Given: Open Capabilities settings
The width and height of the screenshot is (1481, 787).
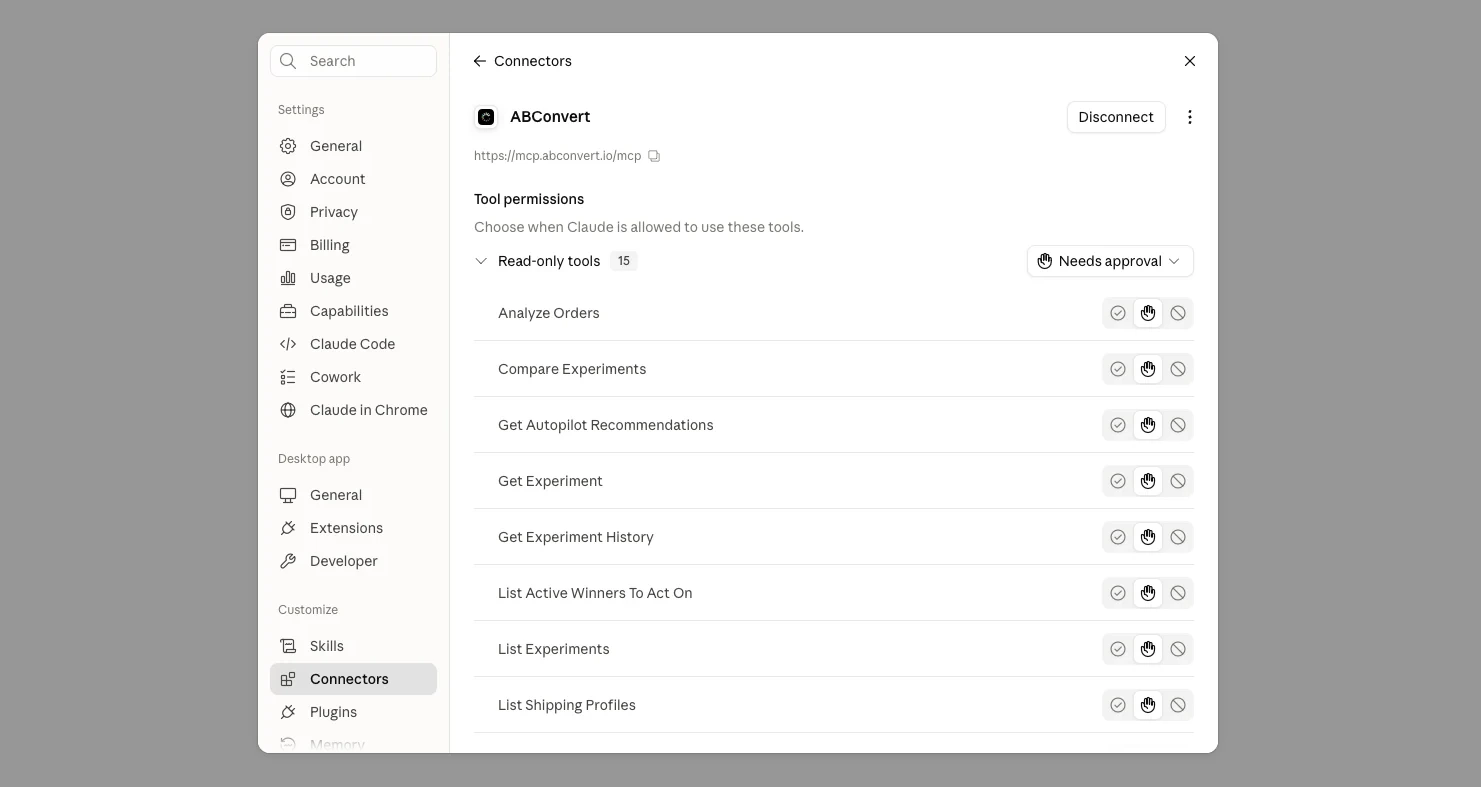Looking at the screenshot, I should tap(353, 311).
